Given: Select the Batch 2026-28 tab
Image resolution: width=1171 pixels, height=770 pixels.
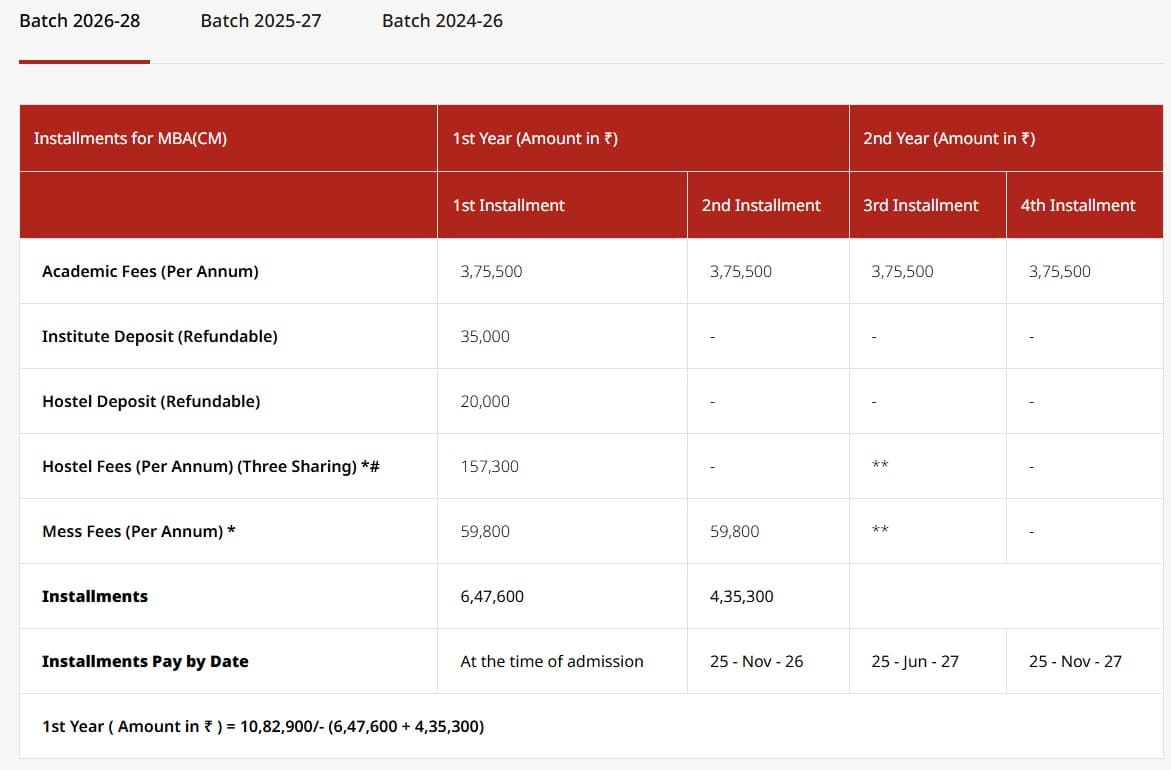Looking at the screenshot, I should tap(80, 20).
